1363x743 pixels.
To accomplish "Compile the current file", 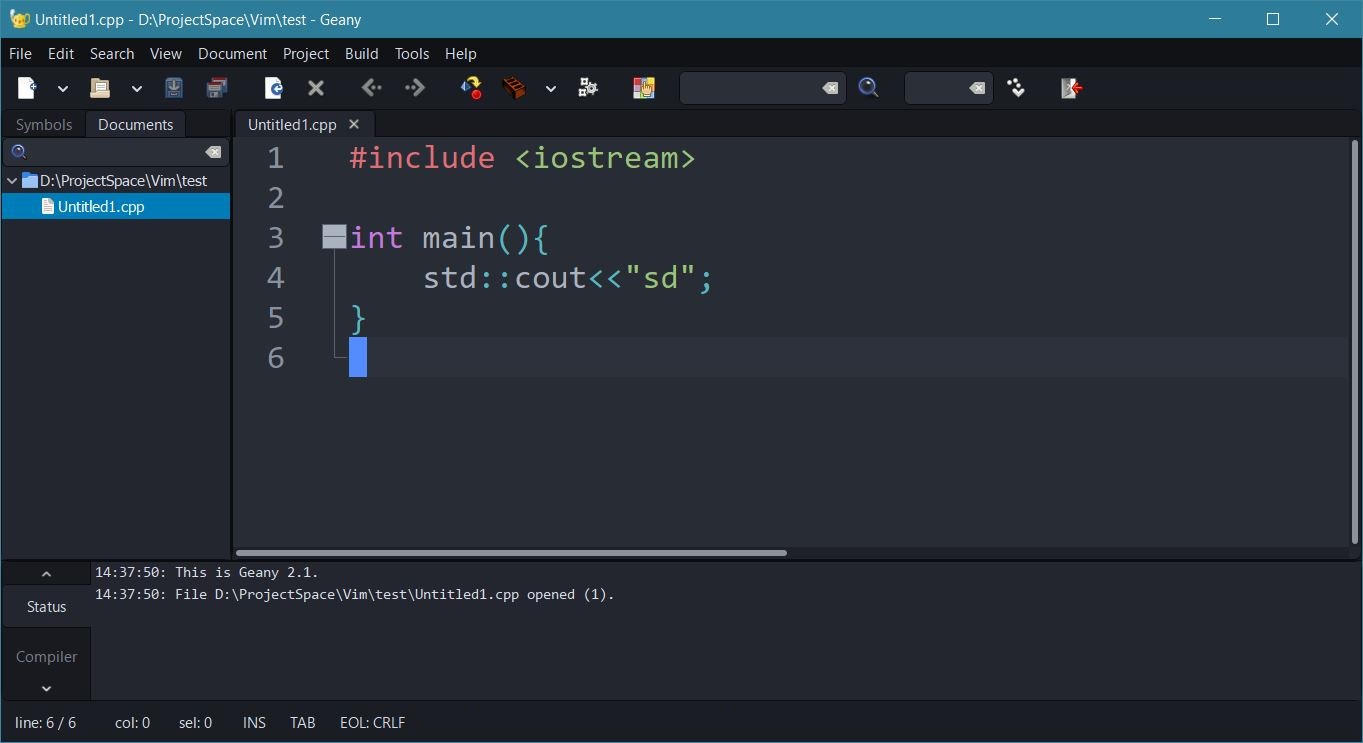I will (x=471, y=88).
